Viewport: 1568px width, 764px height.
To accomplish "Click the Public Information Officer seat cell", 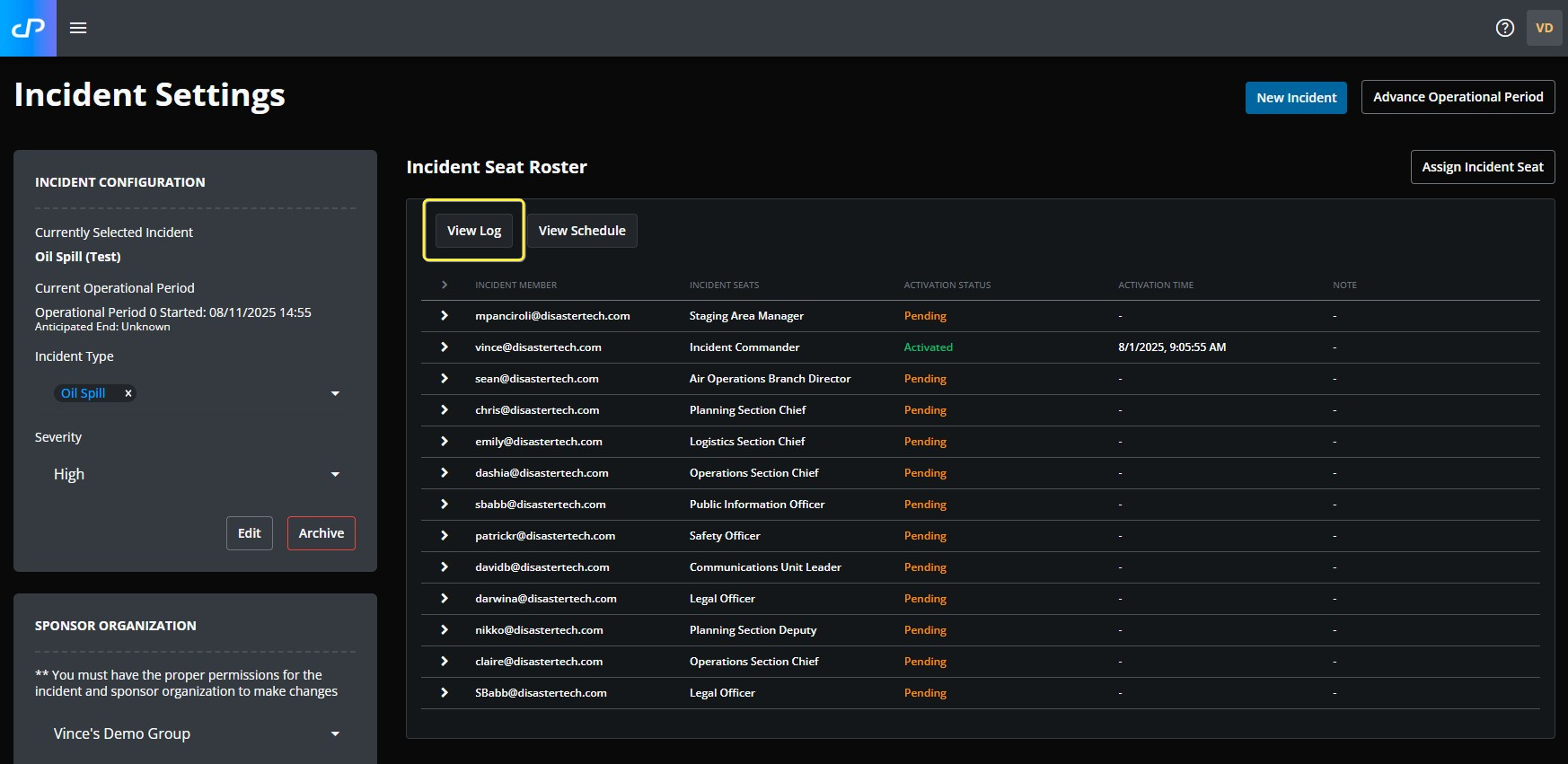I will pyautogui.click(x=757, y=505).
